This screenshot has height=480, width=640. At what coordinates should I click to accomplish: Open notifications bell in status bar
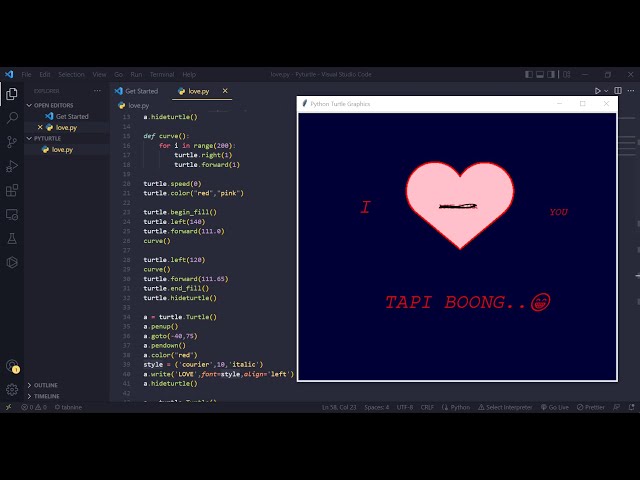coord(631,407)
